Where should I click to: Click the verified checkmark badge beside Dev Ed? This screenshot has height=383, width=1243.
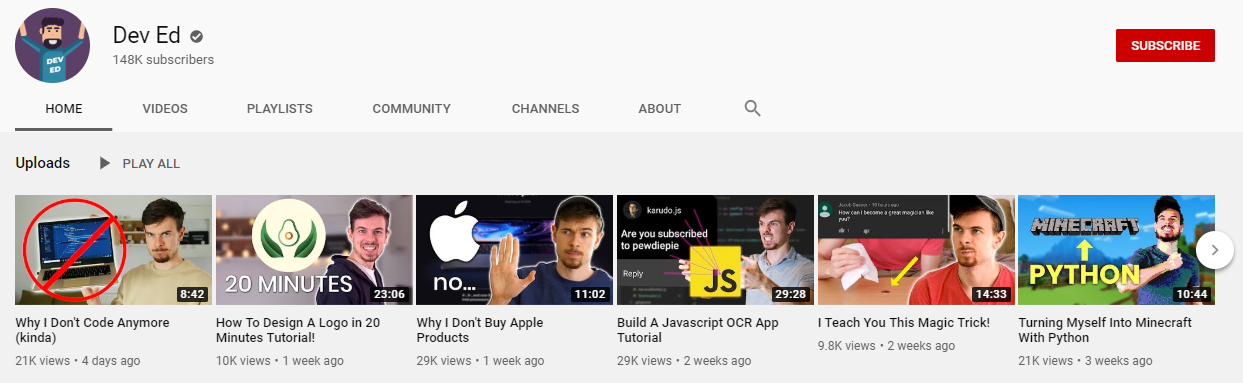tap(197, 36)
